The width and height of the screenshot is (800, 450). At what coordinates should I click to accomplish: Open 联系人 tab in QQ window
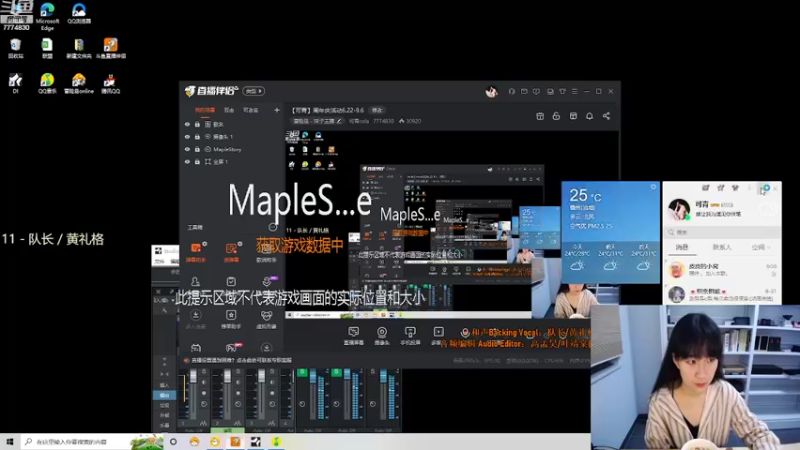pyautogui.click(x=721, y=247)
